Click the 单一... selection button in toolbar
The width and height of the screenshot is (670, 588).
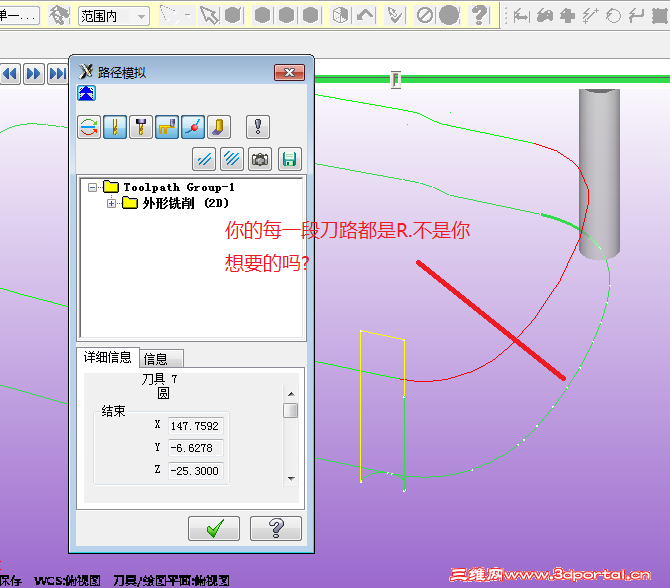pyautogui.click(x=20, y=16)
